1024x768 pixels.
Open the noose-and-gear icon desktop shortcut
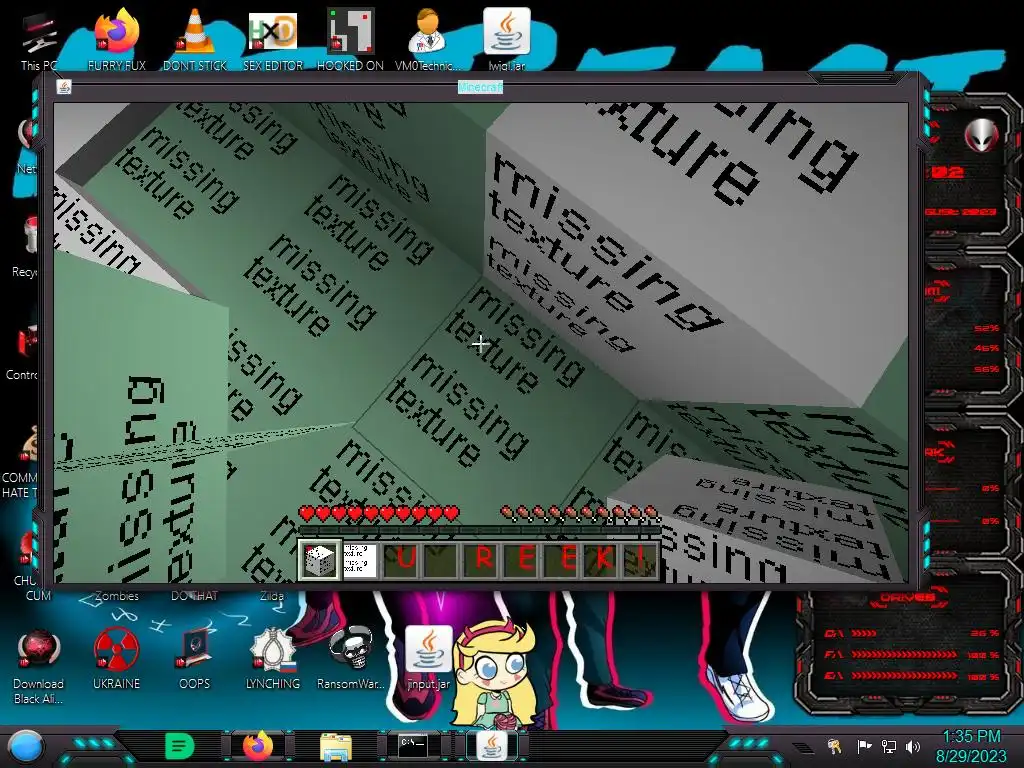[x=273, y=658]
